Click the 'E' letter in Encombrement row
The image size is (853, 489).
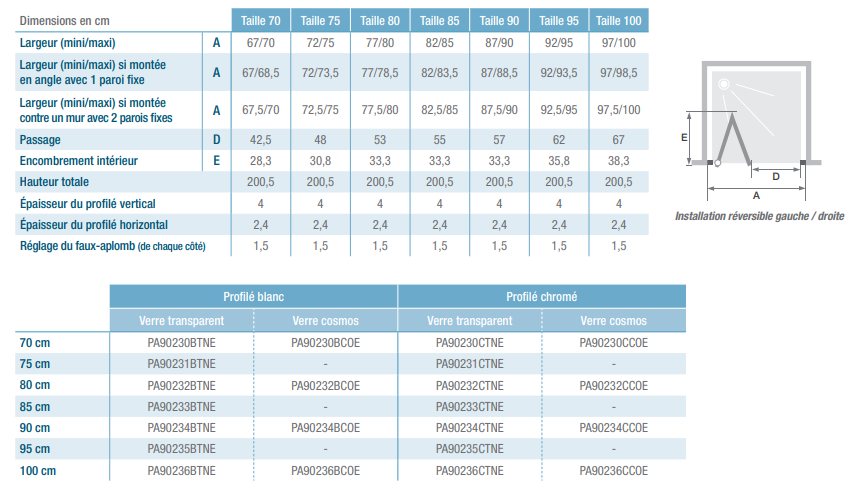click(x=217, y=161)
